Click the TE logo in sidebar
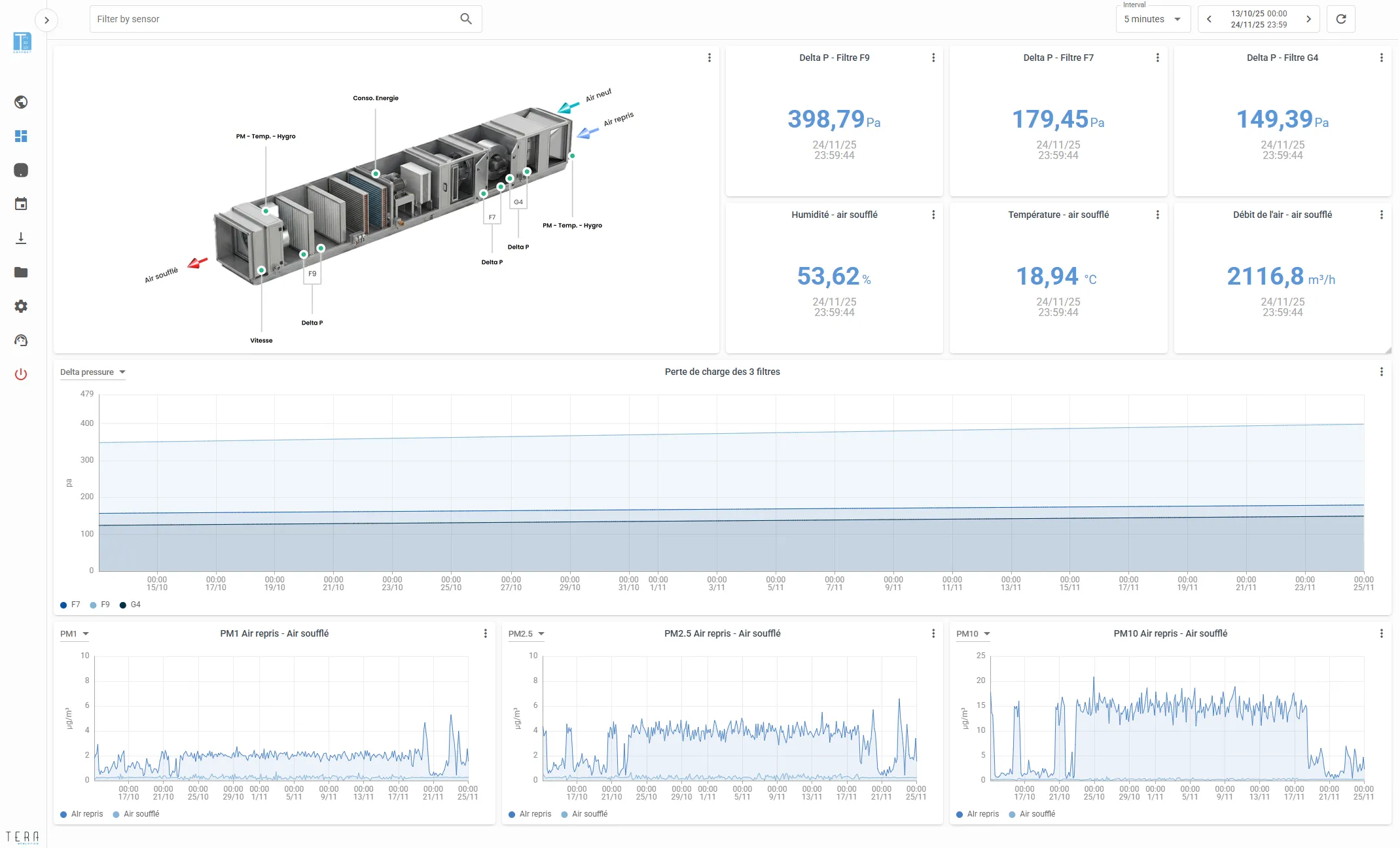The image size is (1400, 848). point(22,43)
